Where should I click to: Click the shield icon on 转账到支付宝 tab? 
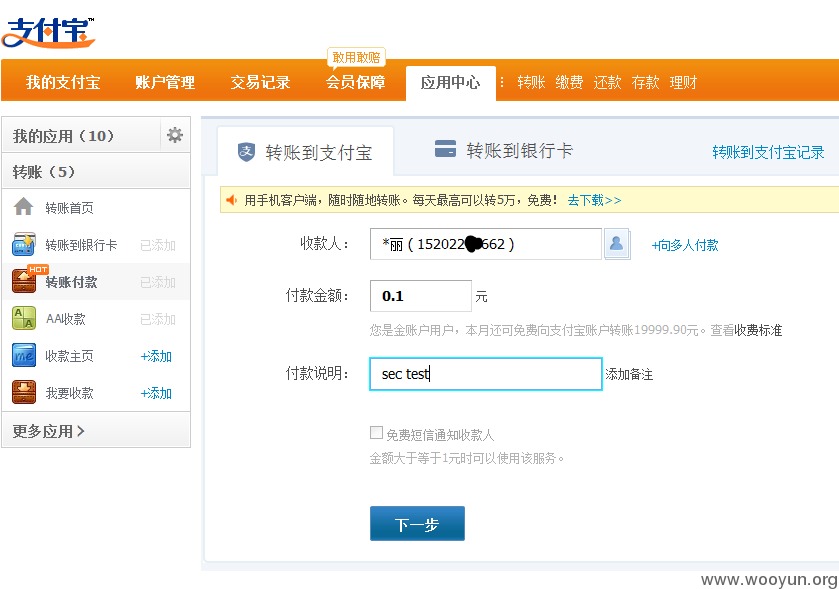[246, 152]
